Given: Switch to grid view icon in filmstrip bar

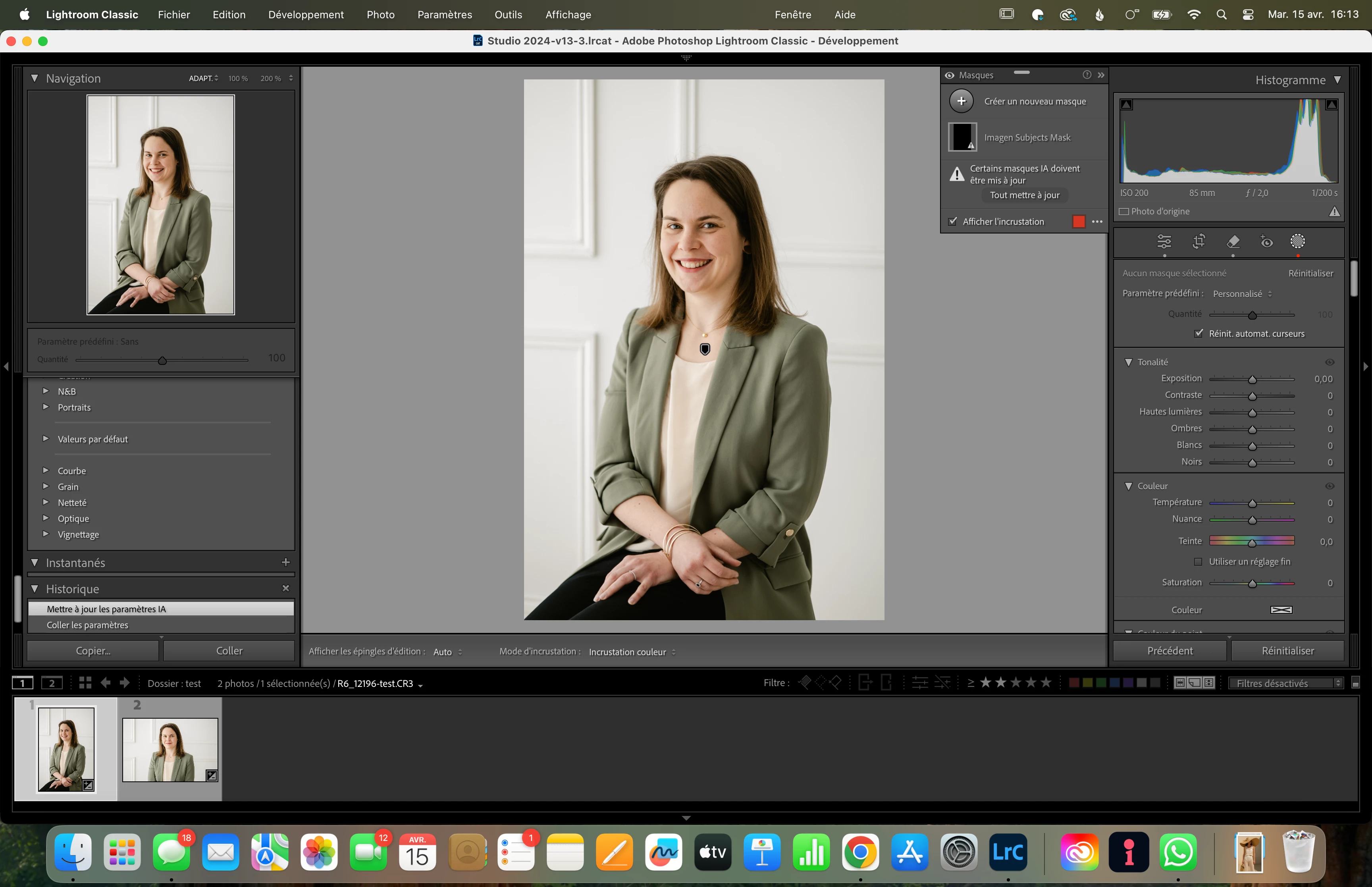Looking at the screenshot, I should click(x=85, y=683).
